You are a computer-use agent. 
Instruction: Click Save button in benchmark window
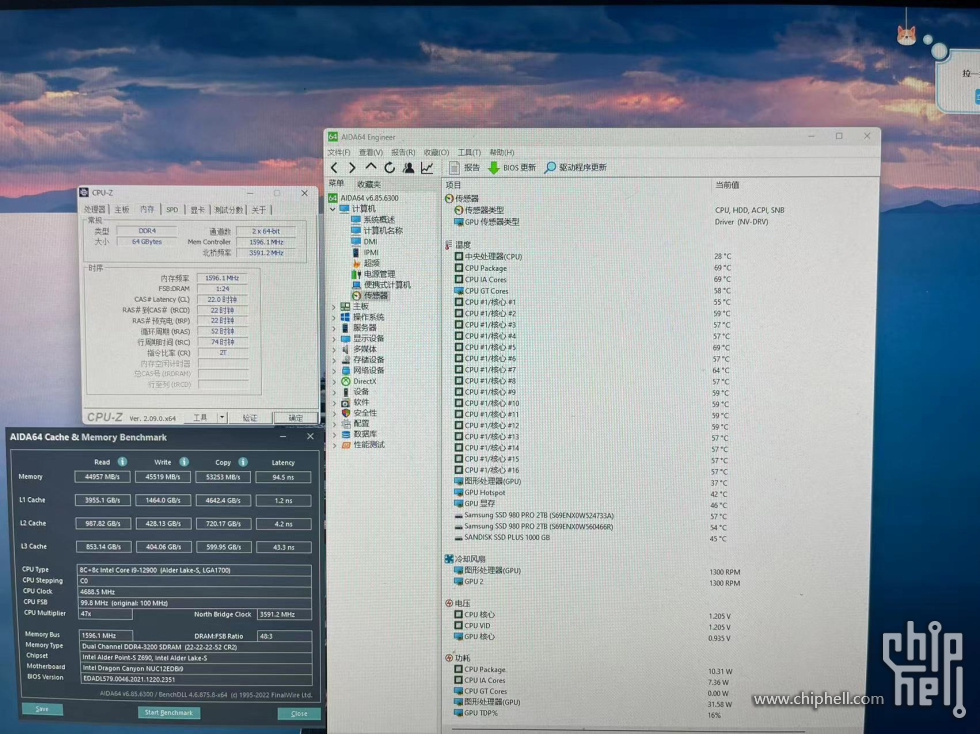point(42,709)
